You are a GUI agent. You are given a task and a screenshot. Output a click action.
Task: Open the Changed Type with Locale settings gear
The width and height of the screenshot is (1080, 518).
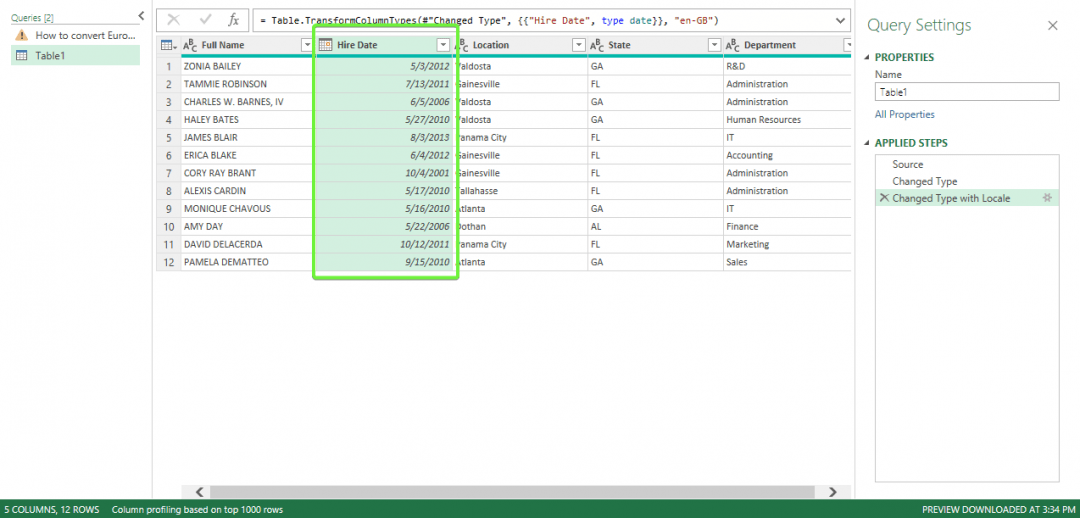pos(1048,198)
